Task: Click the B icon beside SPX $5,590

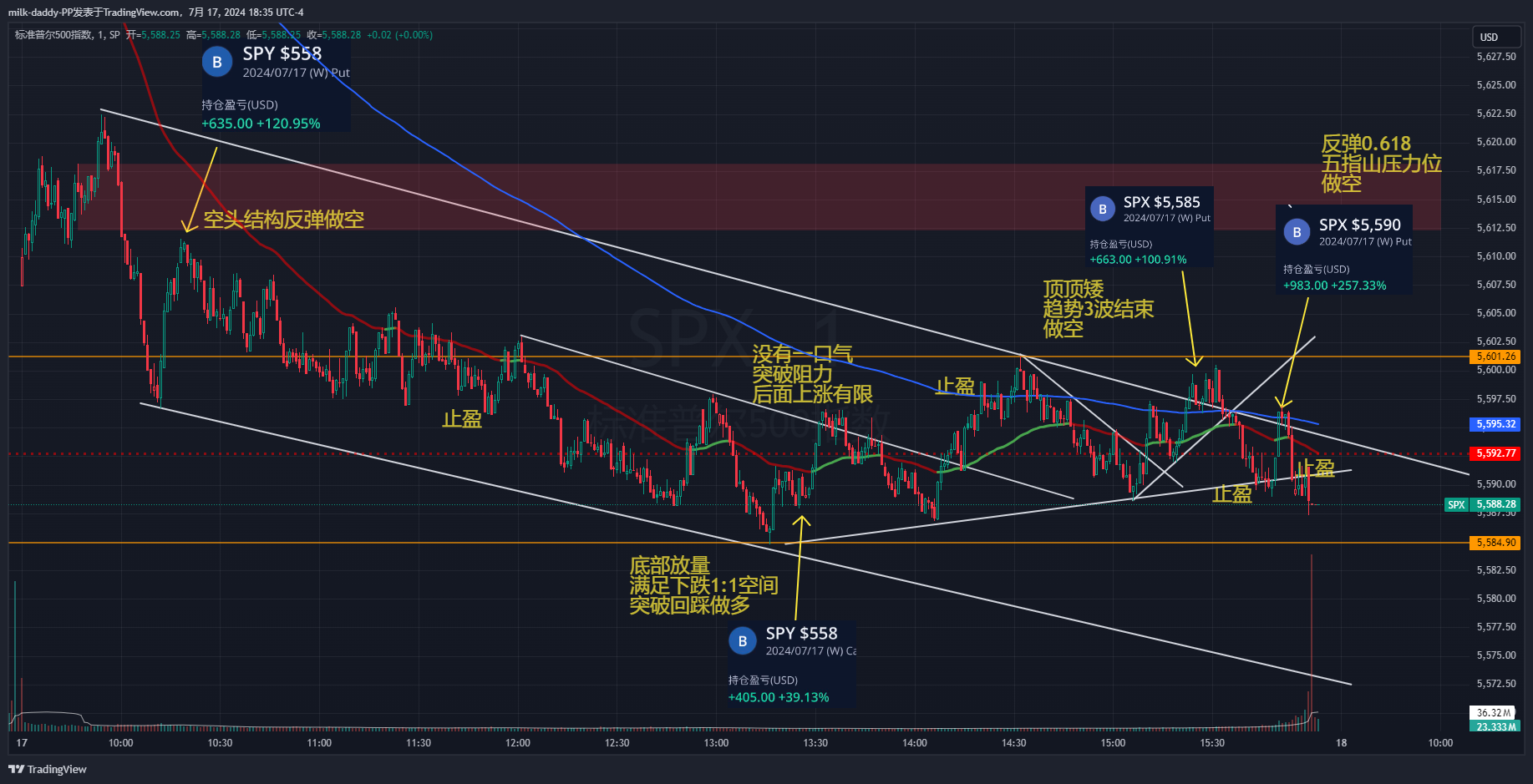Action: (1297, 233)
